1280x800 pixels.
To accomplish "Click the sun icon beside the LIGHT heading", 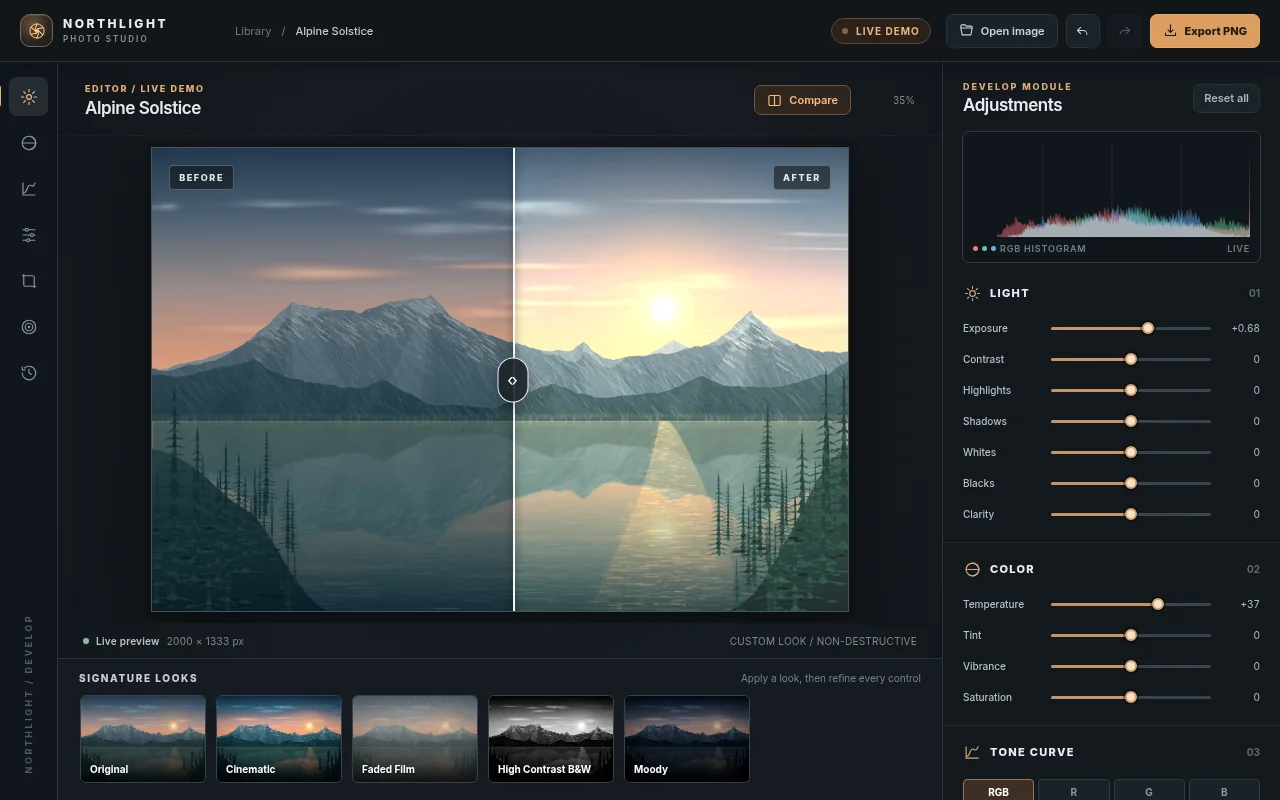I will pos(972,294).
